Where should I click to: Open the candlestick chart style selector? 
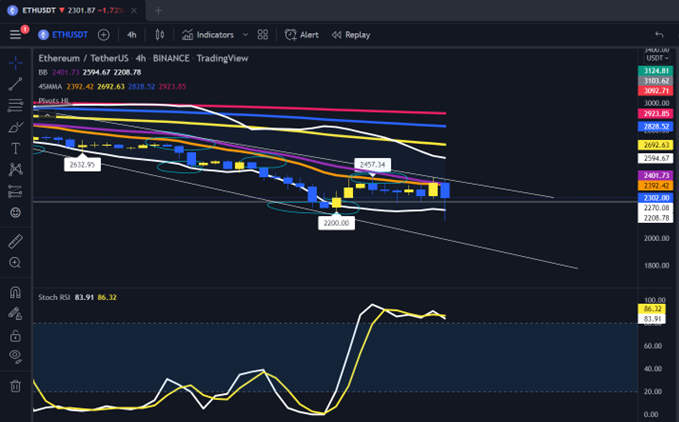[x=160, y=35]
